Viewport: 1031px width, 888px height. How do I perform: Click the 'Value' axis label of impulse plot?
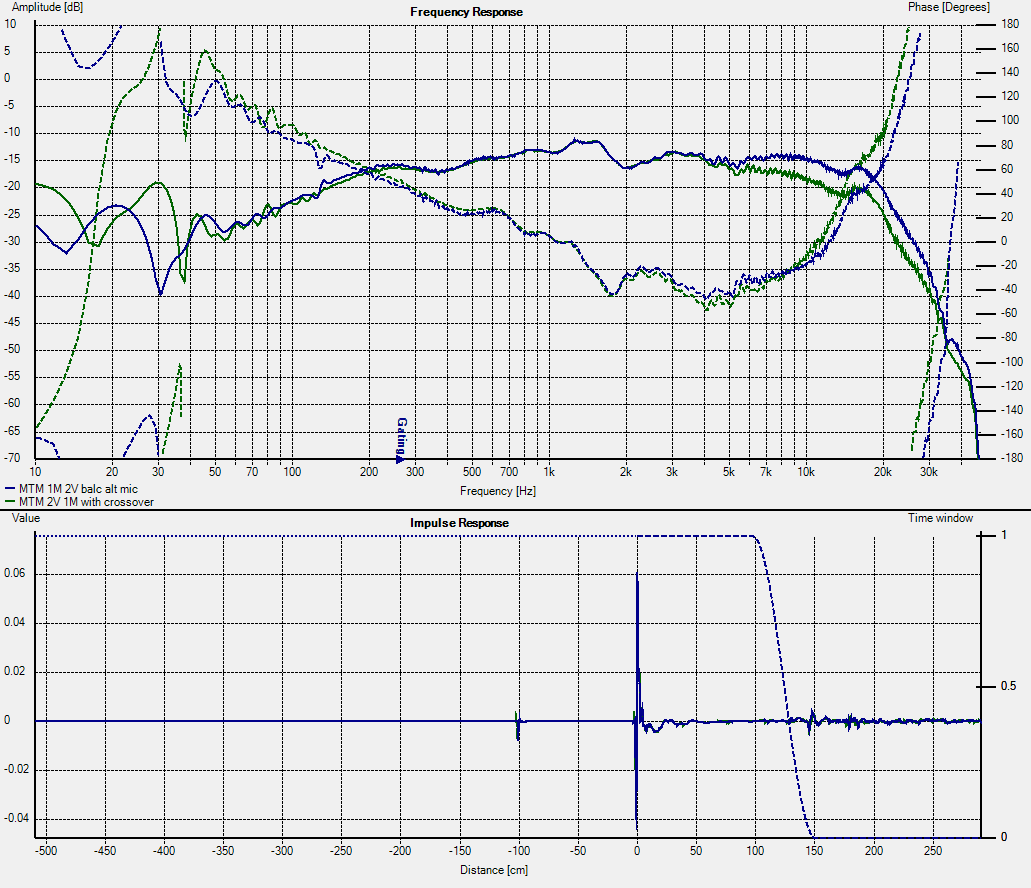tap(26, 518)
